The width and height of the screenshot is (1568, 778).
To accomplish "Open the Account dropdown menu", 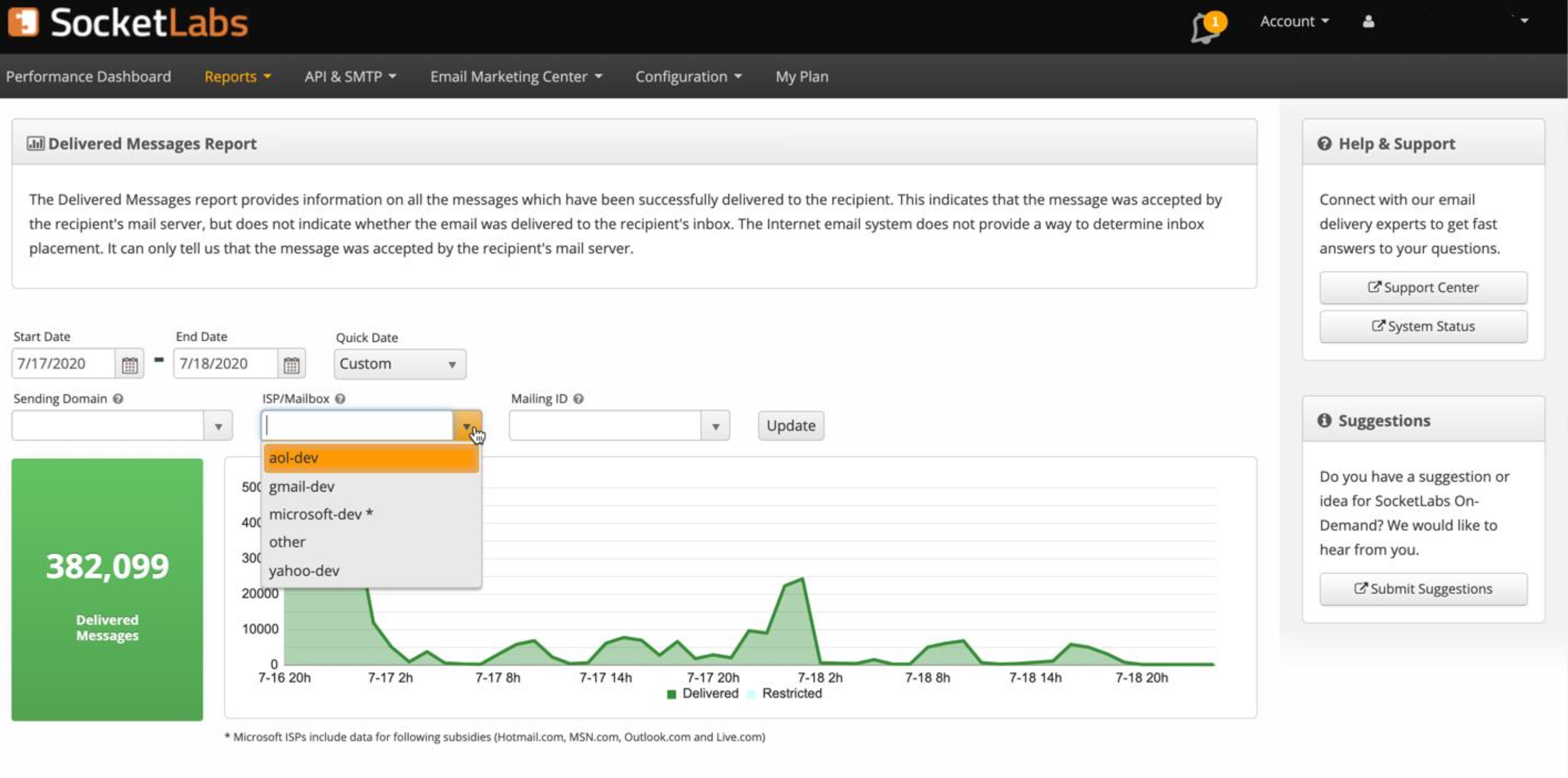I will click(1294, 21).
